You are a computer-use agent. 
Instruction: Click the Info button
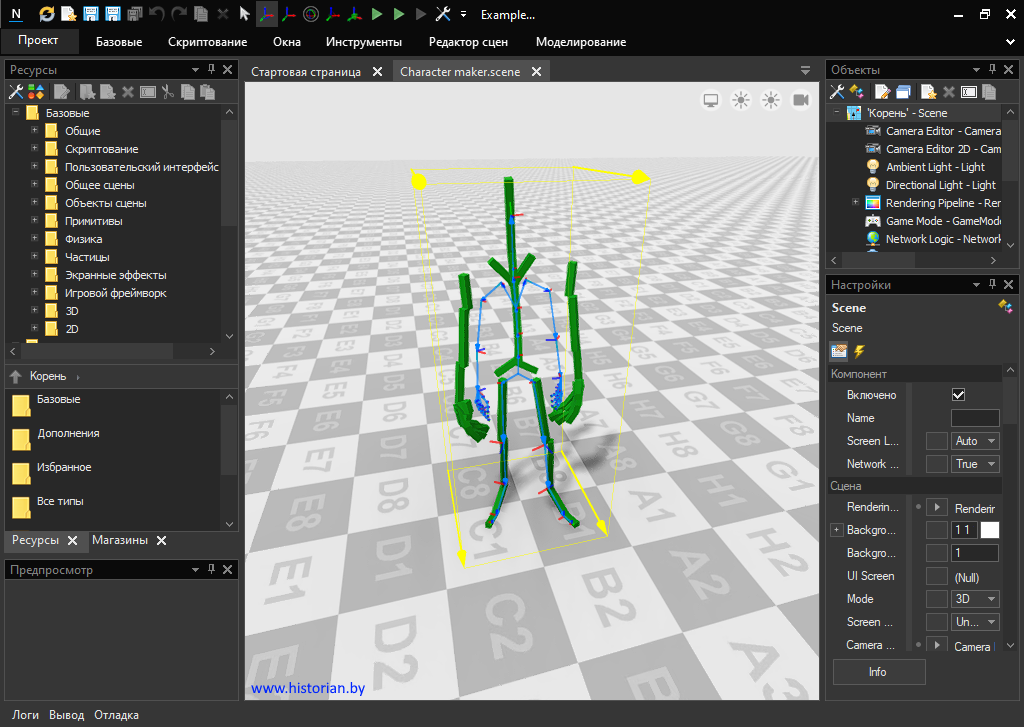tap(878, 672)
